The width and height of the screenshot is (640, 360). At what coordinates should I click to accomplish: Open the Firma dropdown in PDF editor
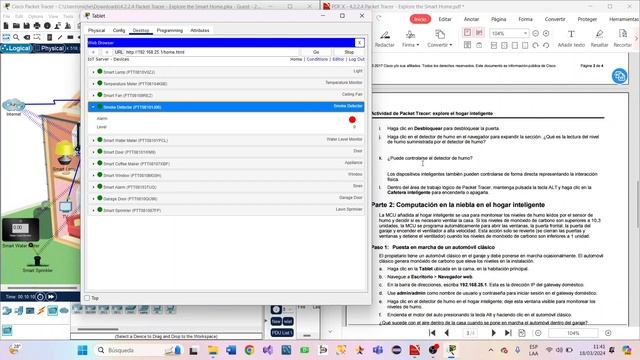410,39
